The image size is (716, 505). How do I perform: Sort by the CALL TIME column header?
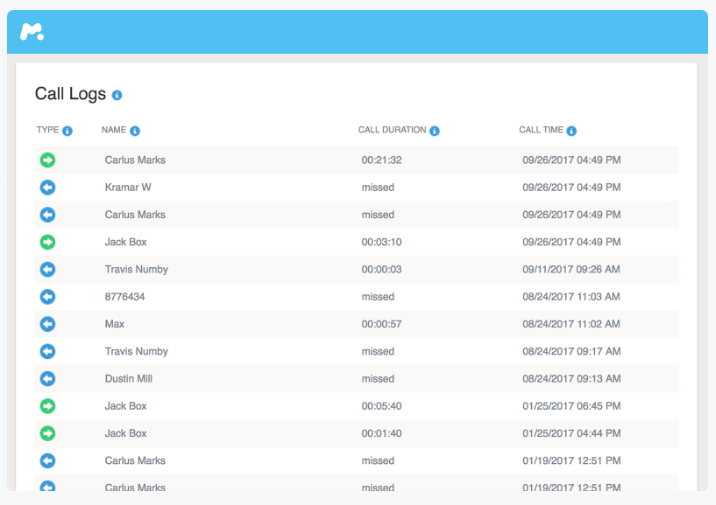coord(540,130)
